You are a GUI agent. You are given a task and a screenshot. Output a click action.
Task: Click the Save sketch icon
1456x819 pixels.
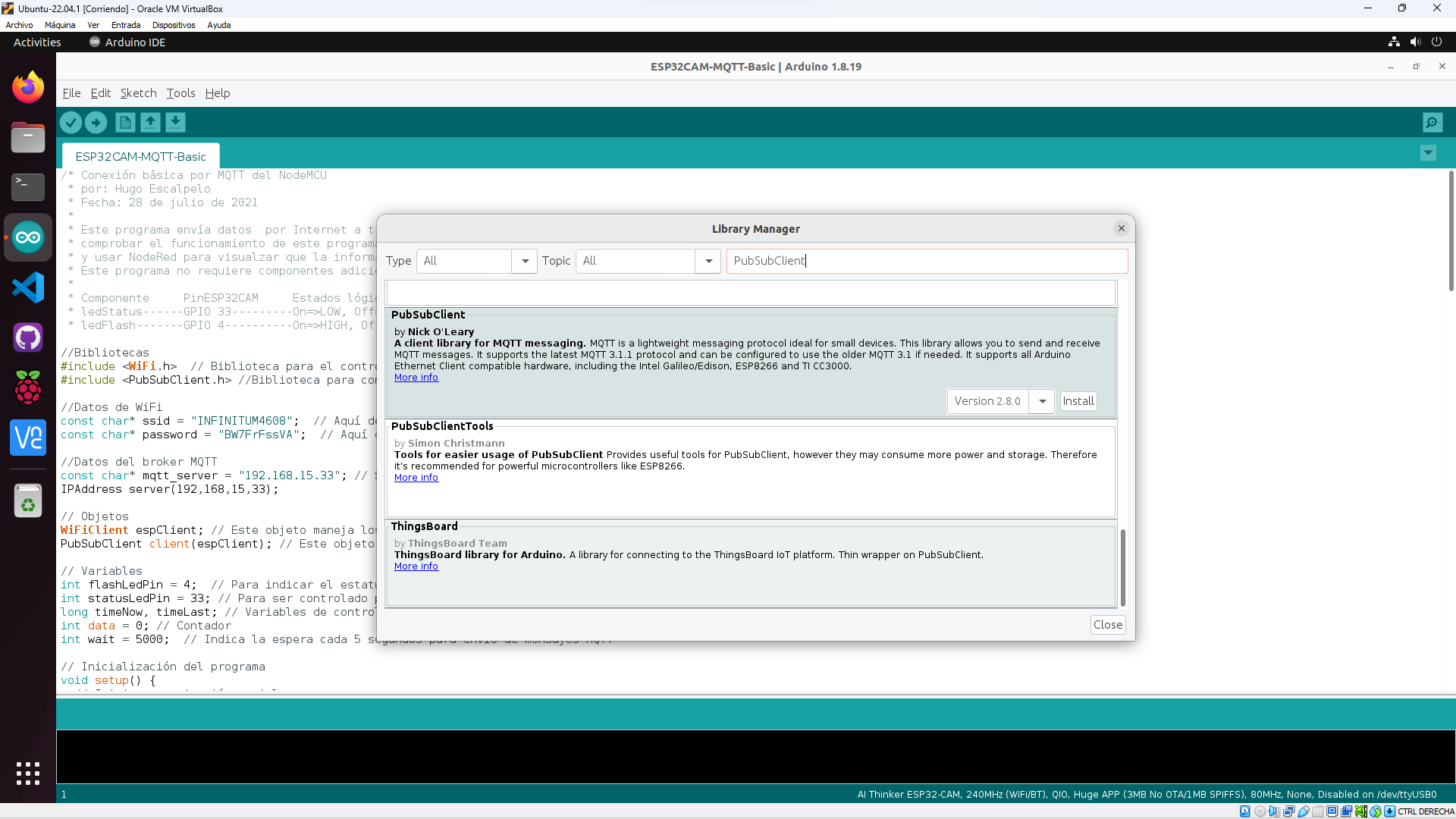175,122
